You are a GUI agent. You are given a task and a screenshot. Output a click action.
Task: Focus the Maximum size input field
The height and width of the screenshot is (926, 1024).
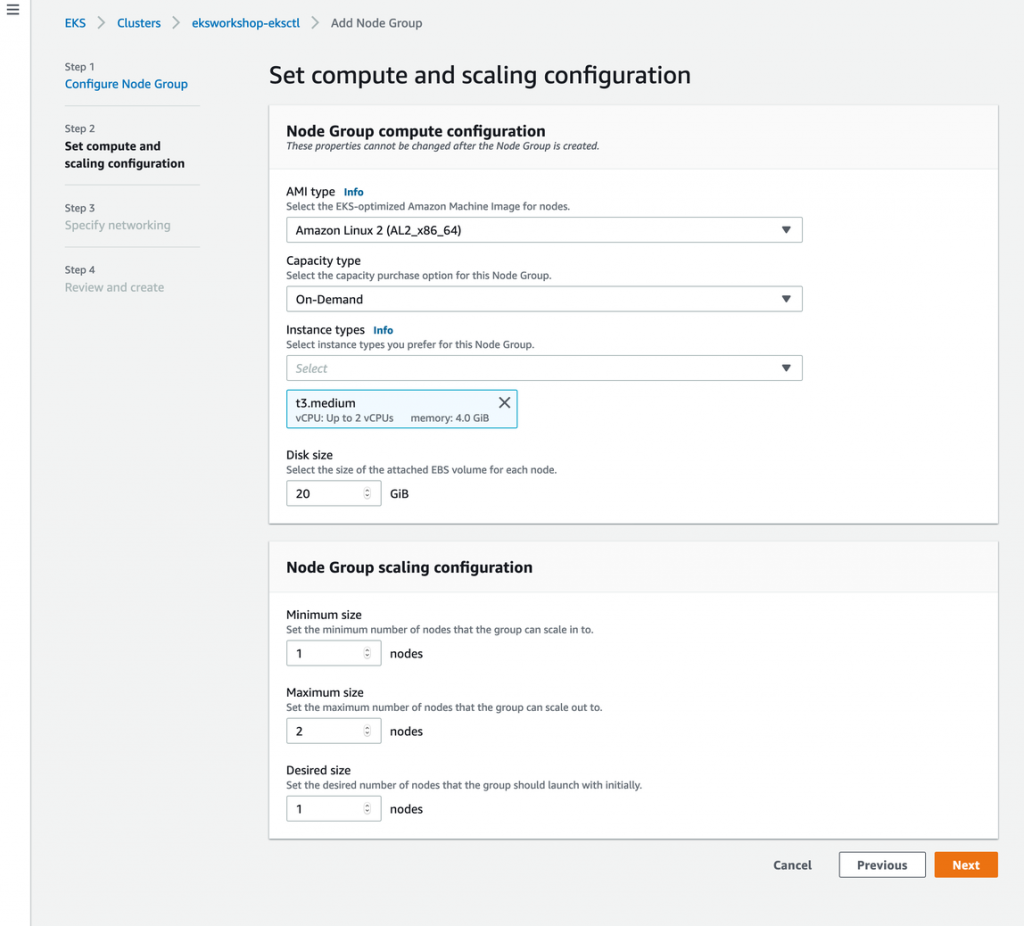tap(323, 731)
